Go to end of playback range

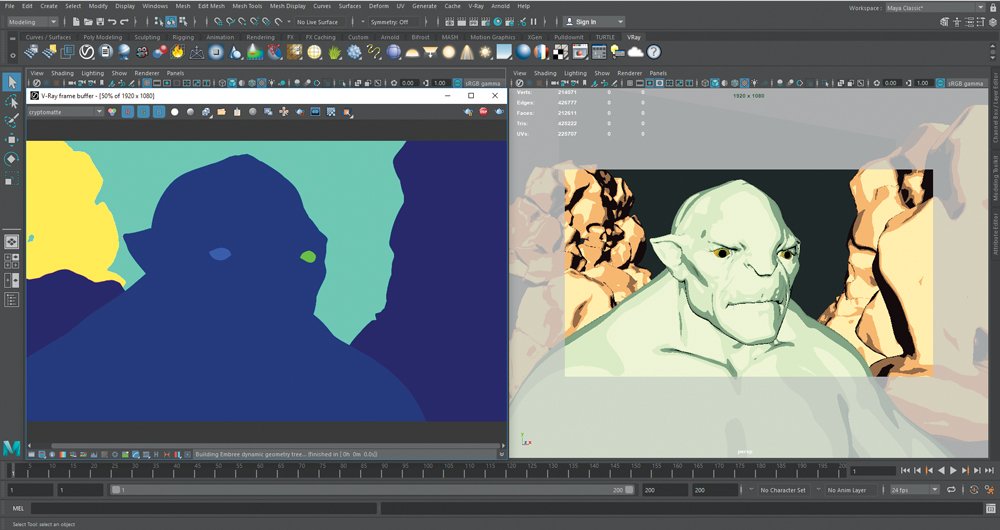point(989,471)
